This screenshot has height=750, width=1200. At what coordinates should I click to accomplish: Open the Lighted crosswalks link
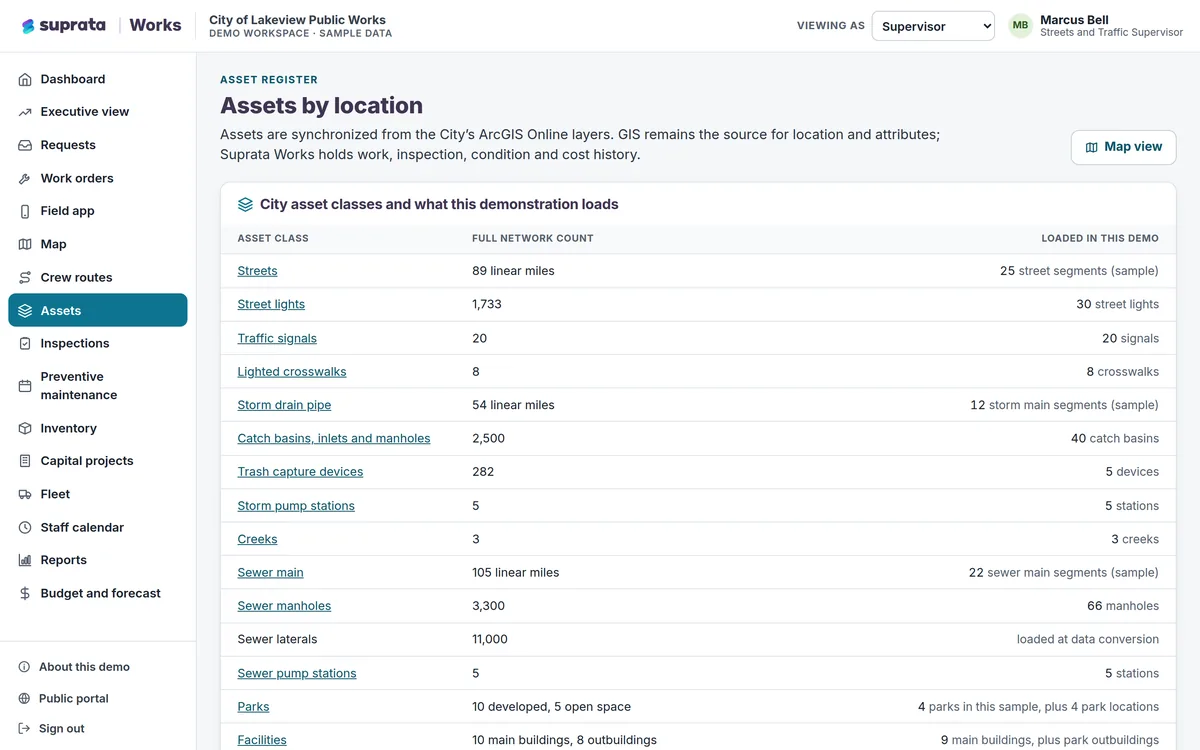click(x=292, y=372)
